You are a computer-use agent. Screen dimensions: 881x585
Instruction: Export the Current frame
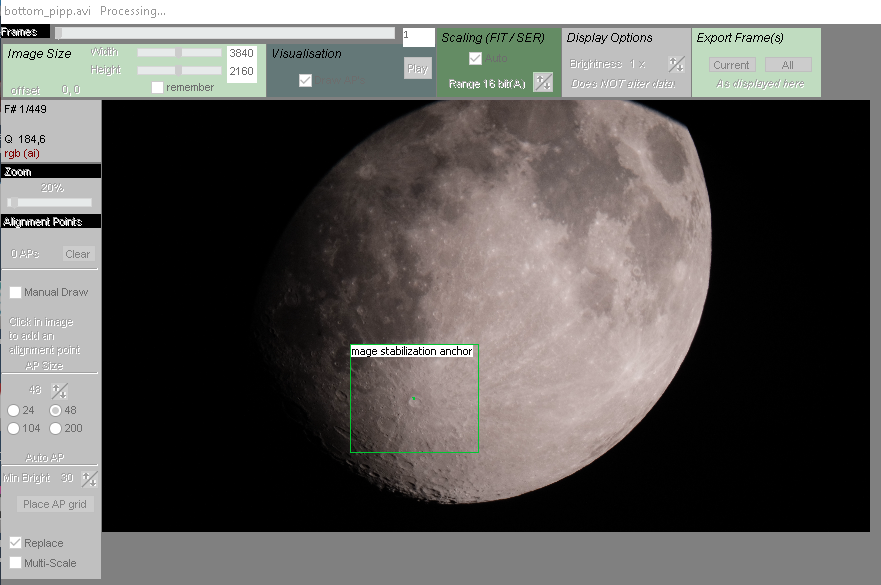[731, 65]
